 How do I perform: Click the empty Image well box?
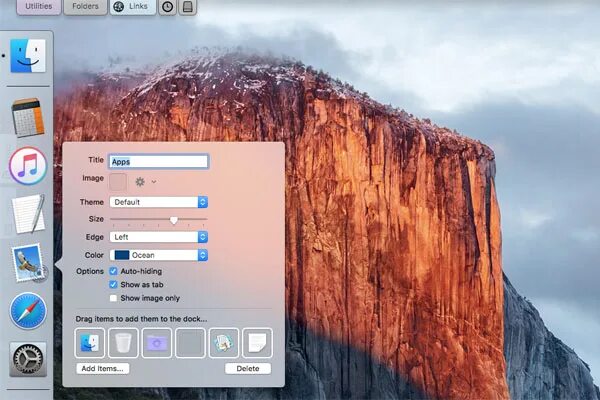tap(118, 182)
